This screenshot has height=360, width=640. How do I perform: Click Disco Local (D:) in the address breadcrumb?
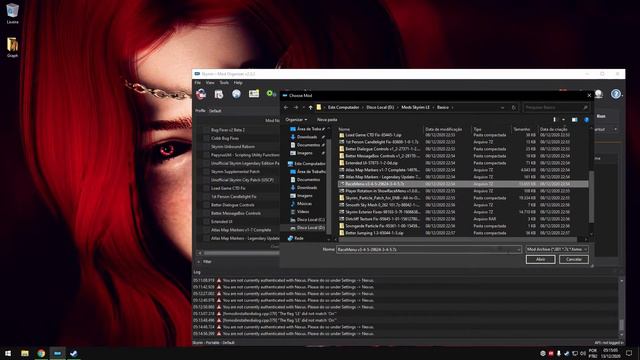coord(380,107)
